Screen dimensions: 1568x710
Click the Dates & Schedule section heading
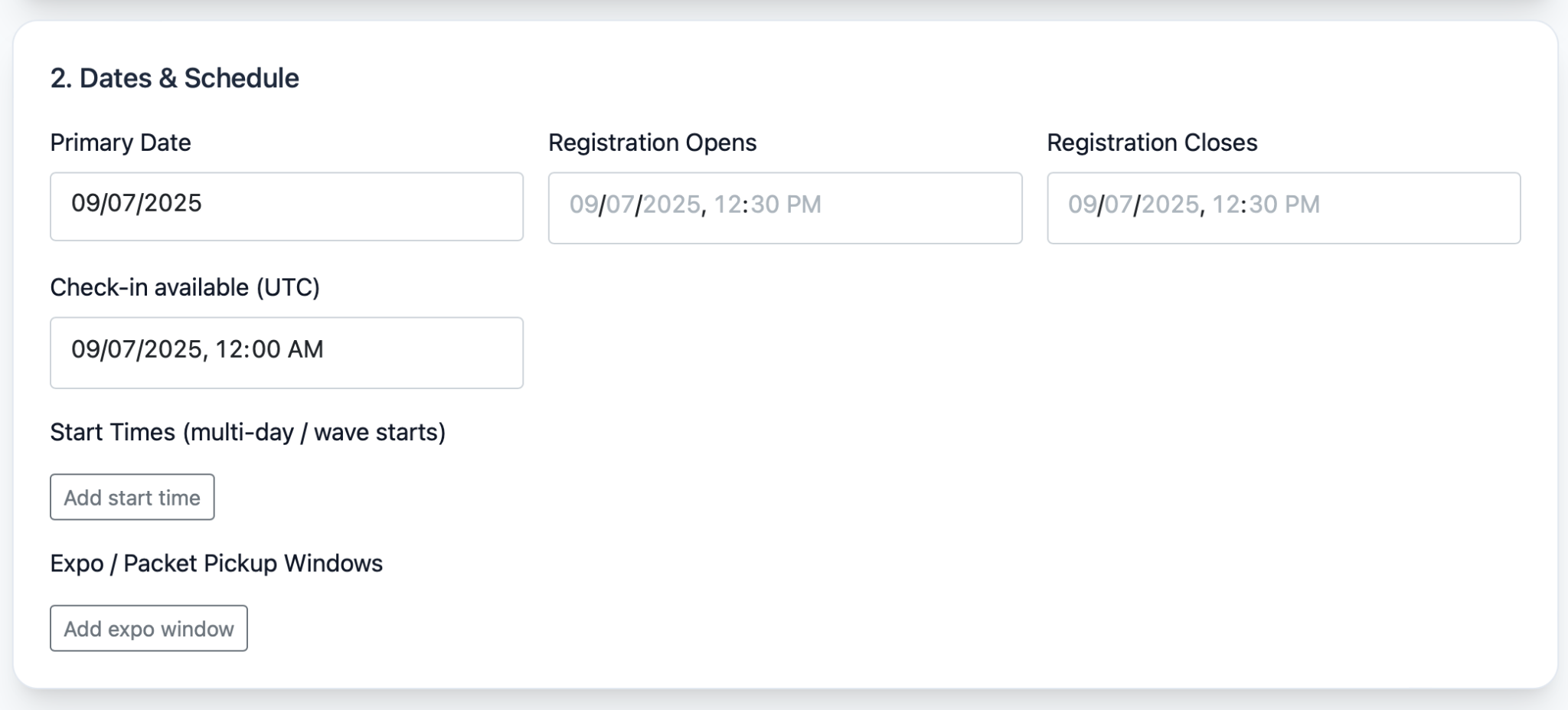175,78
